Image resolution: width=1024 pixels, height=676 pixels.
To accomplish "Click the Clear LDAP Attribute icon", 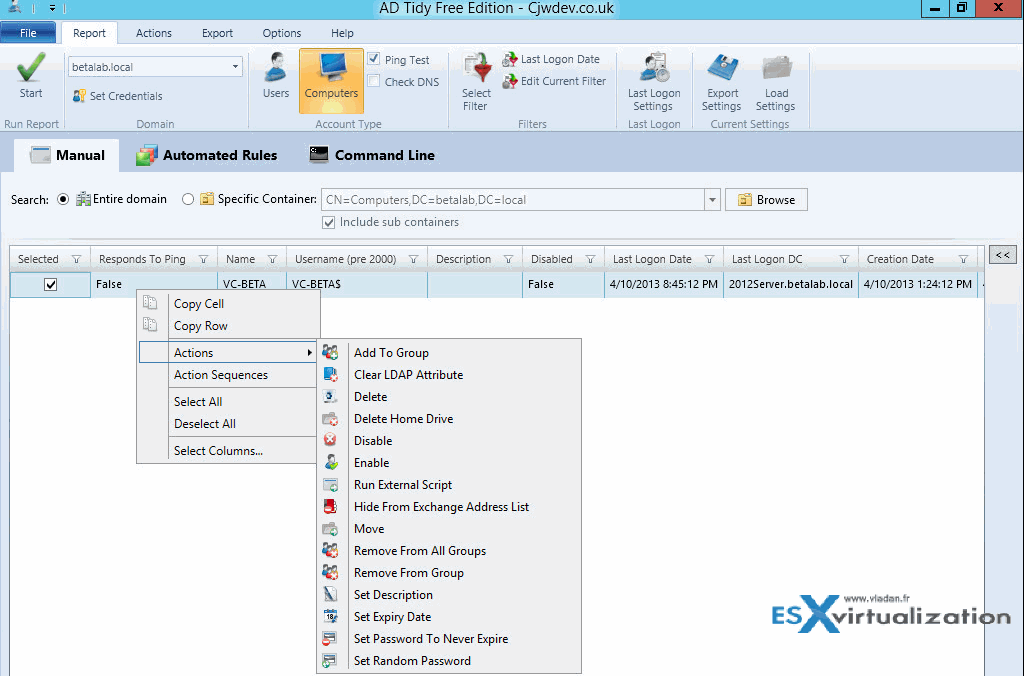I will pos(330,375).
